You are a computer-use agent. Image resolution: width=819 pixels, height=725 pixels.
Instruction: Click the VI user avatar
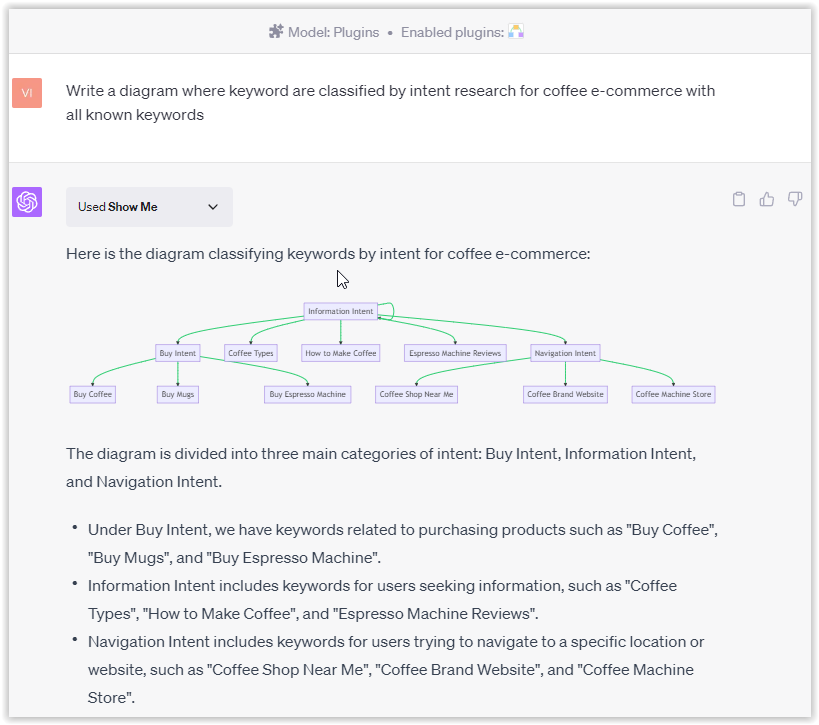26,91
